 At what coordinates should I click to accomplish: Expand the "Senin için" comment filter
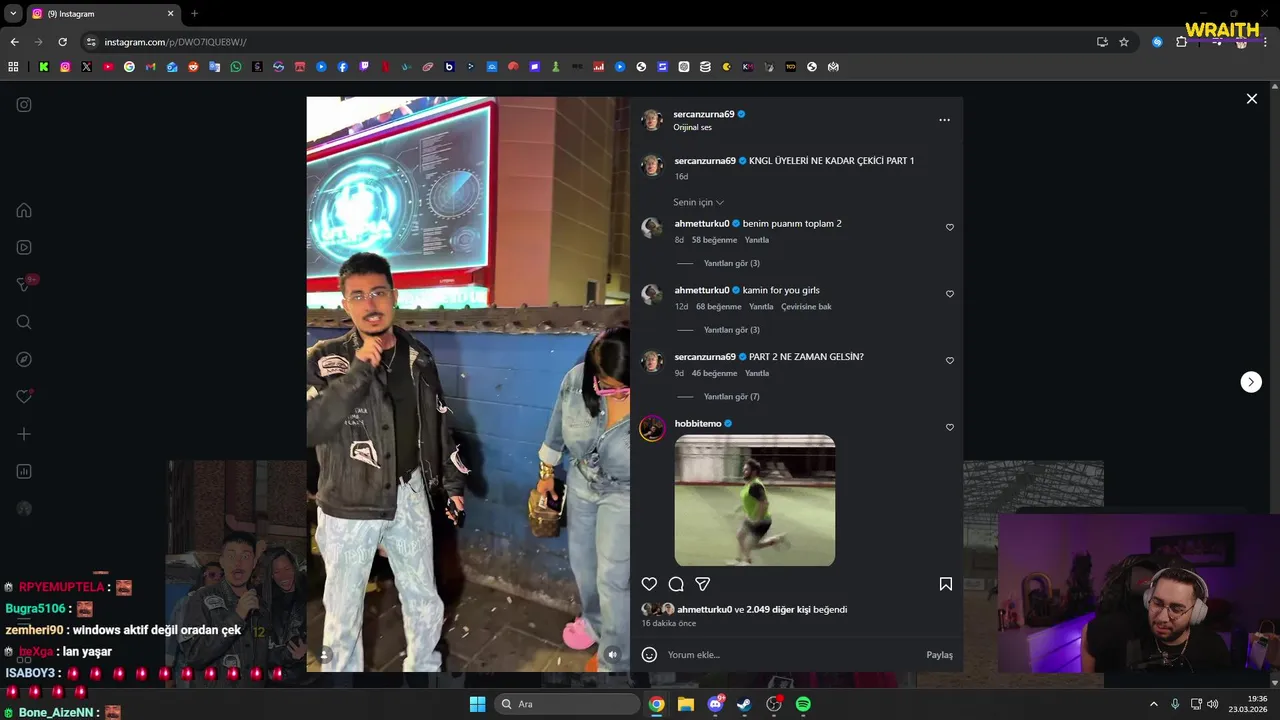tap(698, 202)
